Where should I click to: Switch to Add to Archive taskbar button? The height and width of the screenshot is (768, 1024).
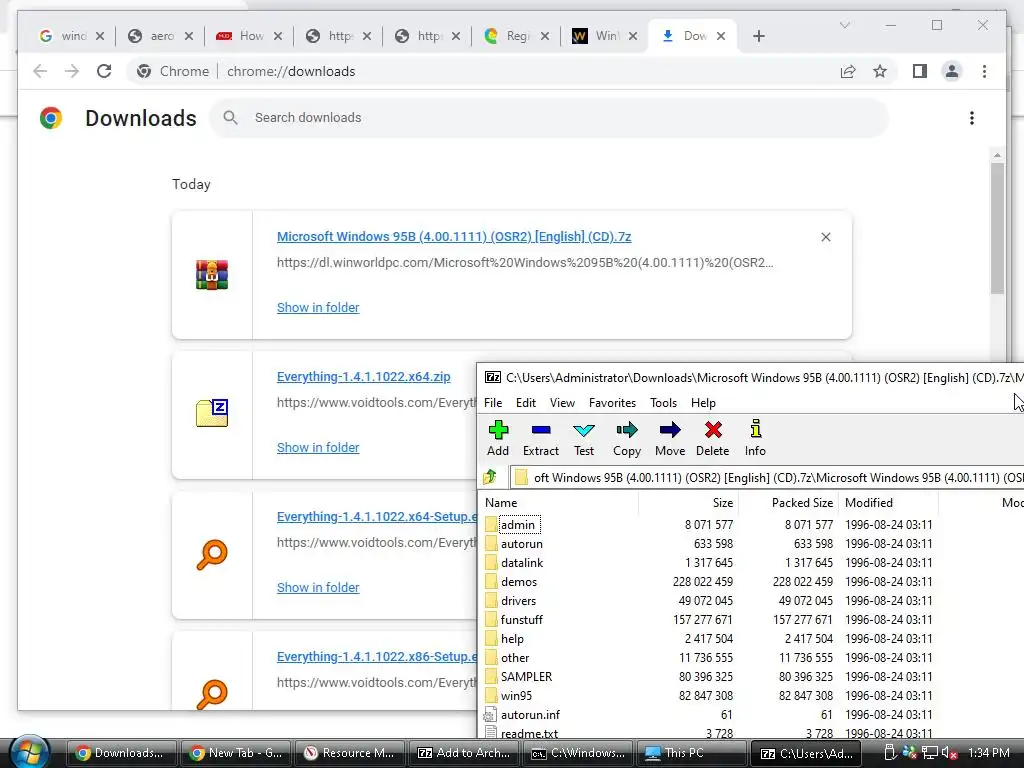464,753
